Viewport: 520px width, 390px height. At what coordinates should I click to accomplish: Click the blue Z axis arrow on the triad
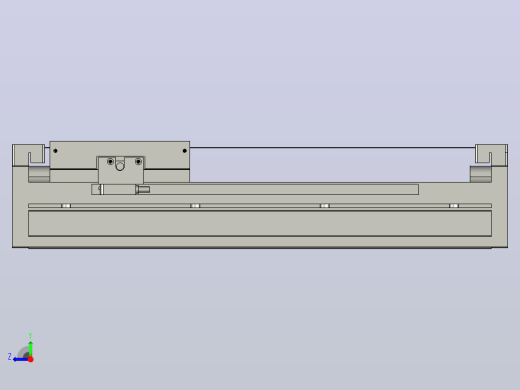(x=20, y=359)
